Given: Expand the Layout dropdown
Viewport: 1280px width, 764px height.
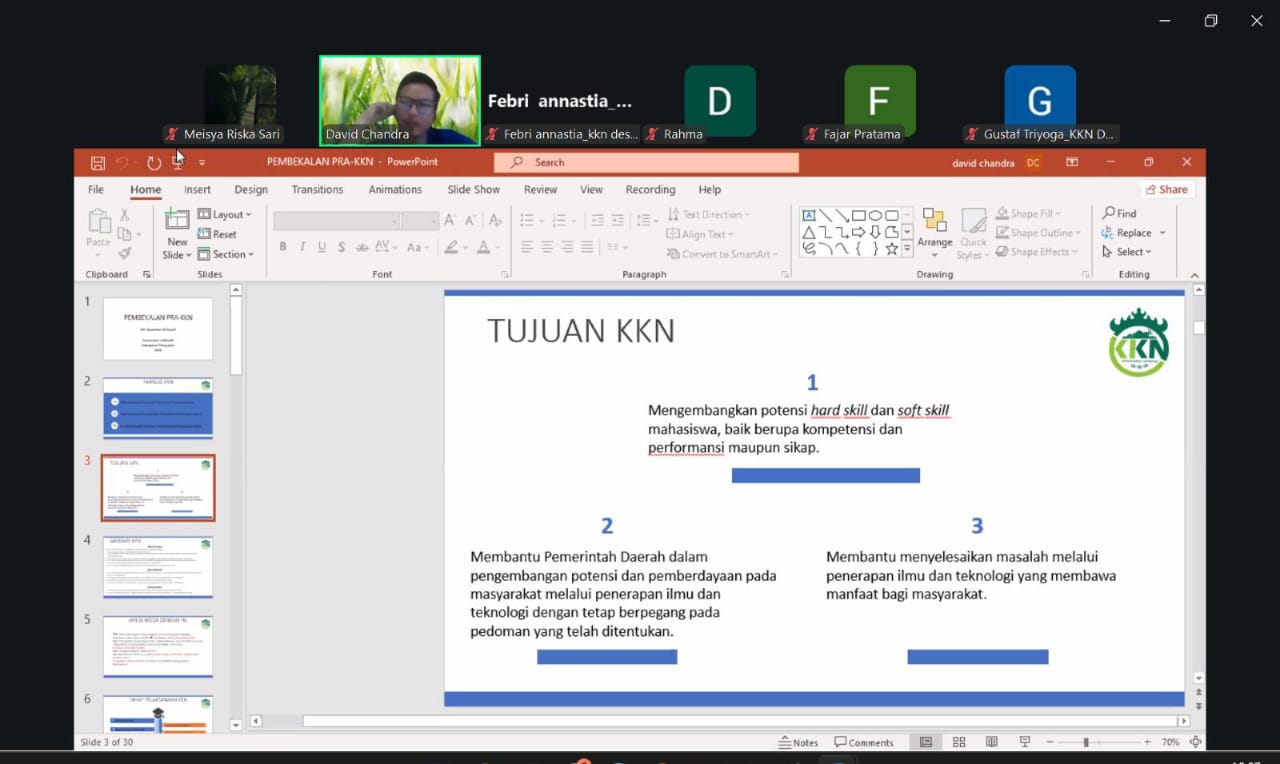Looking at the screenshot, I should click(x=225, y=214).
